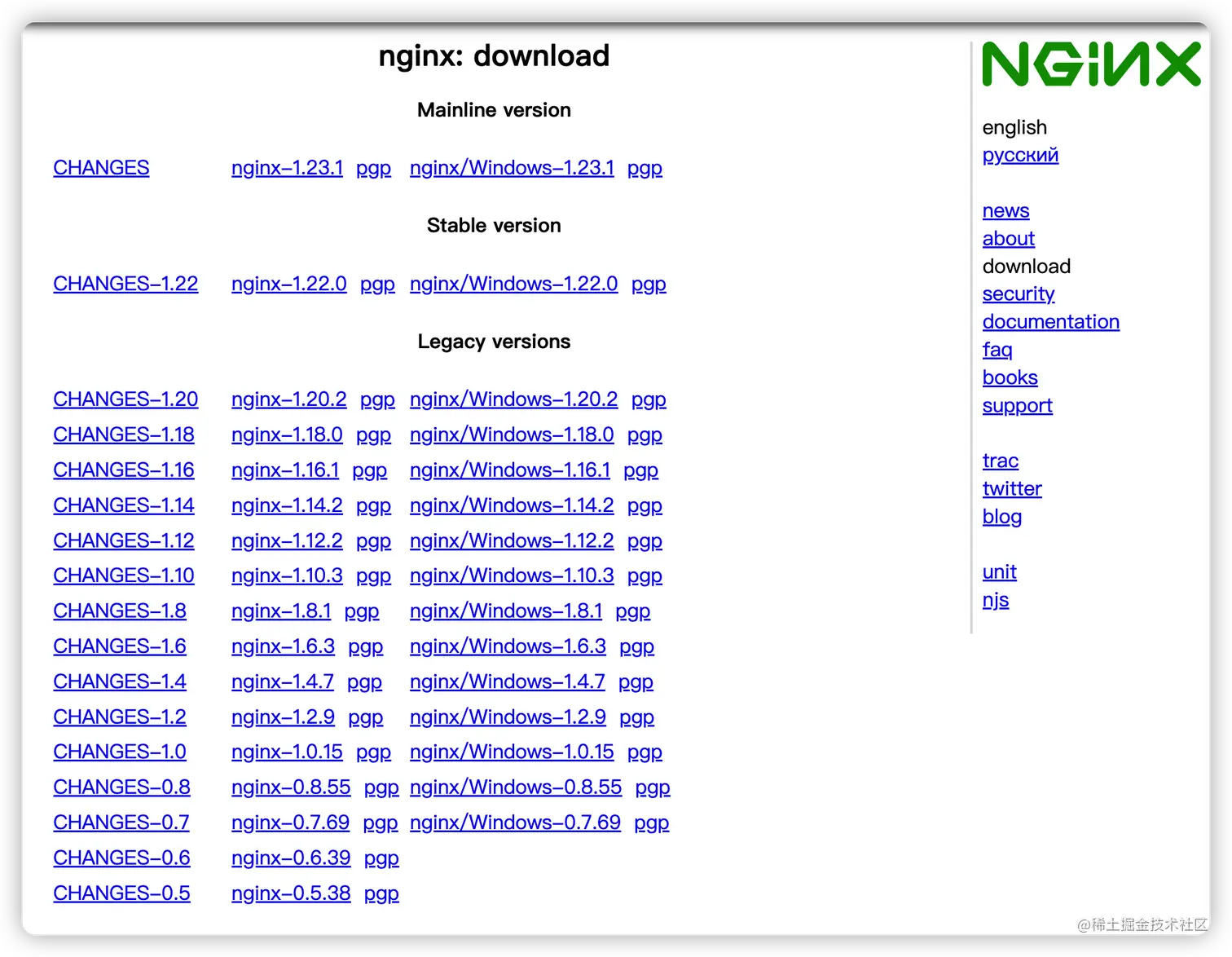Viewport: 1232px width, 957px height.
Task: Go to the news page
Action: [x=1005, y=211]
